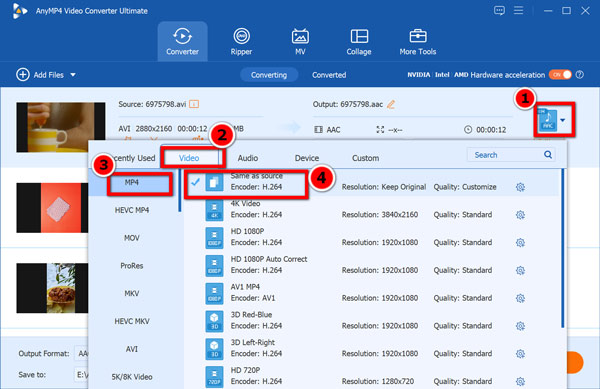Open More Tools tab
Viewport: 600px width, 389px height.
point(417,41)
